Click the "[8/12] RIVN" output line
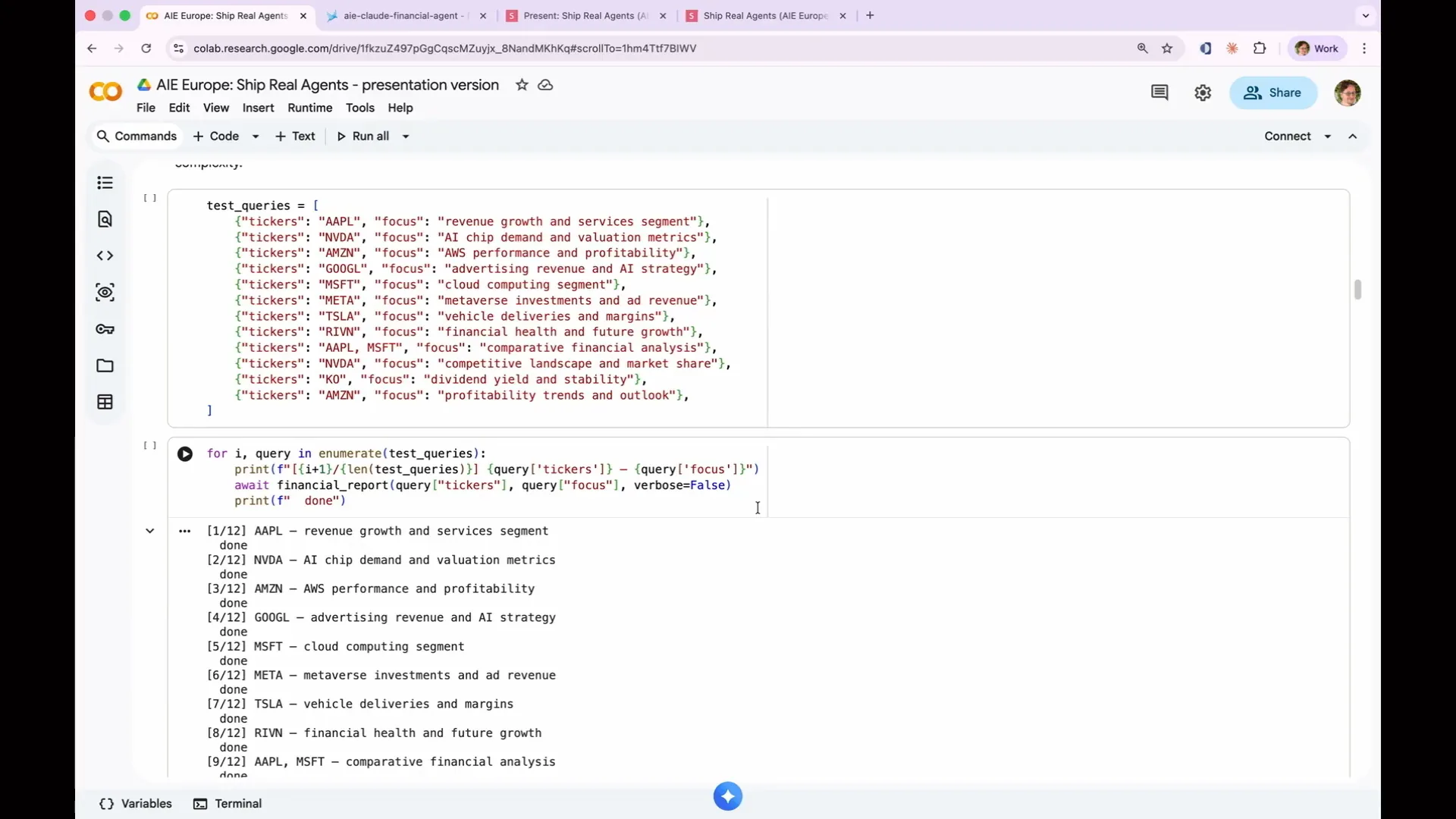Viewport: 1456px width, 819px height. click(x=374, y=733)
